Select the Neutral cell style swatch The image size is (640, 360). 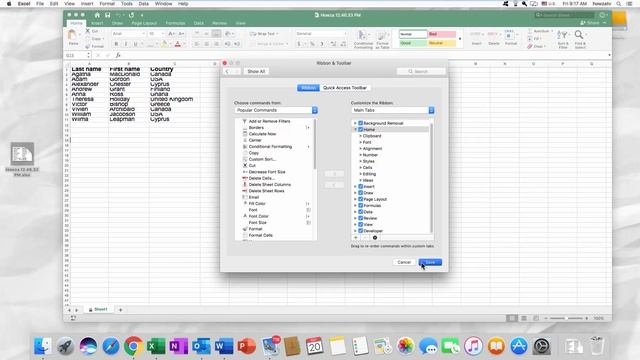[x=442, y=43]
